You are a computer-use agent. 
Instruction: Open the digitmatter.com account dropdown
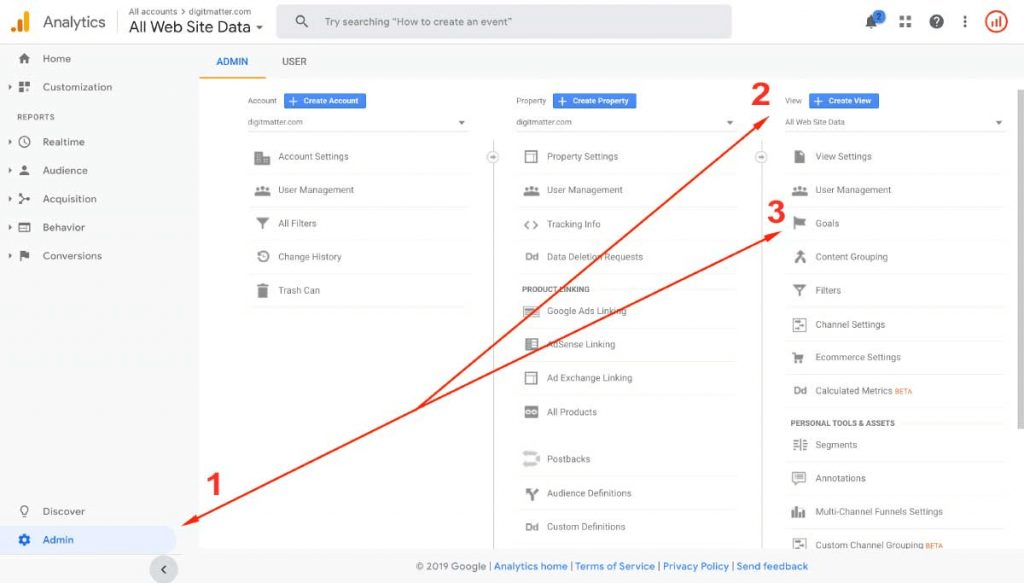click(357, 123)
